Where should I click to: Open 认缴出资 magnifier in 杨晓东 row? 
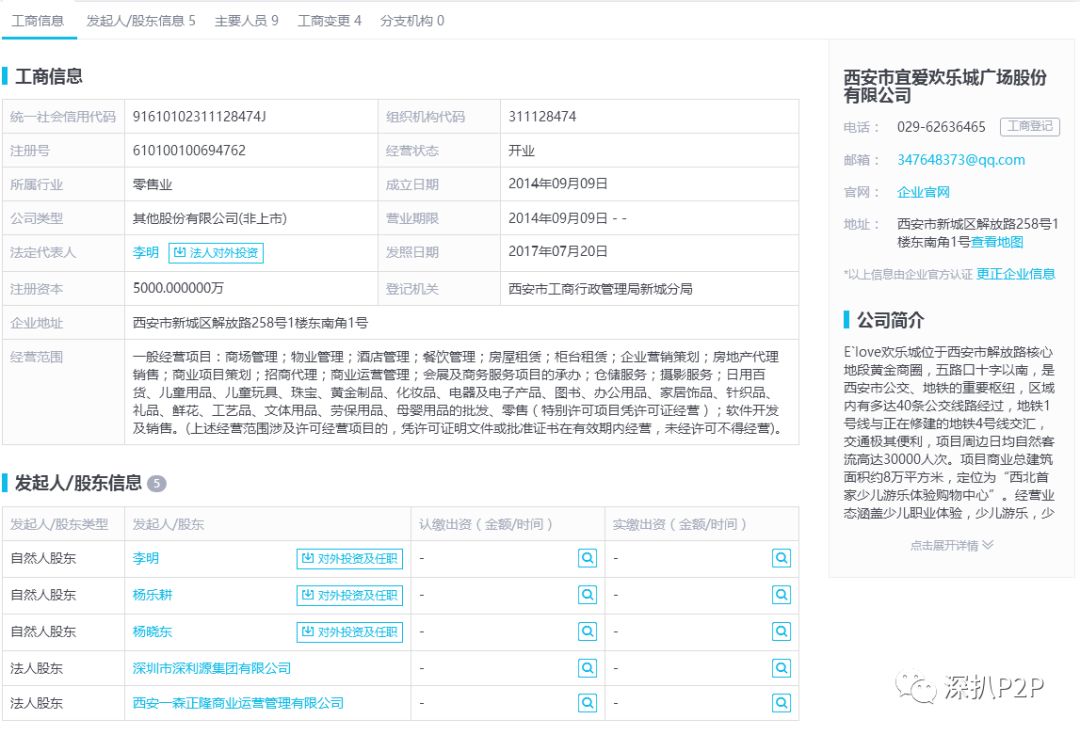(588, 631)
